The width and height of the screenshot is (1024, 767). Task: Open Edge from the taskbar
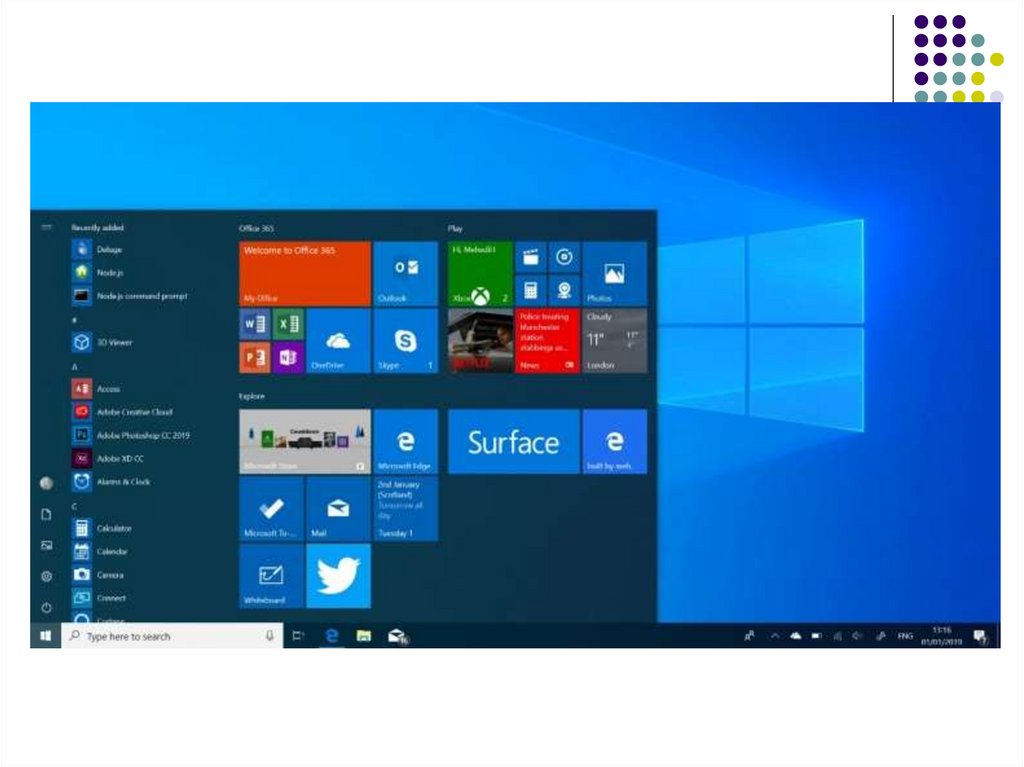(332, 636)
